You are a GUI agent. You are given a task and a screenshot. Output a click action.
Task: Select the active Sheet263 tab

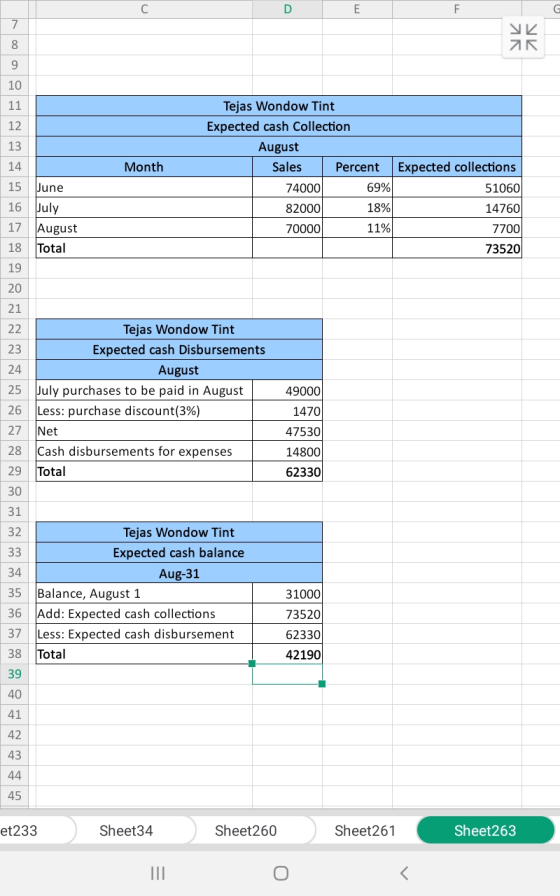485,830
